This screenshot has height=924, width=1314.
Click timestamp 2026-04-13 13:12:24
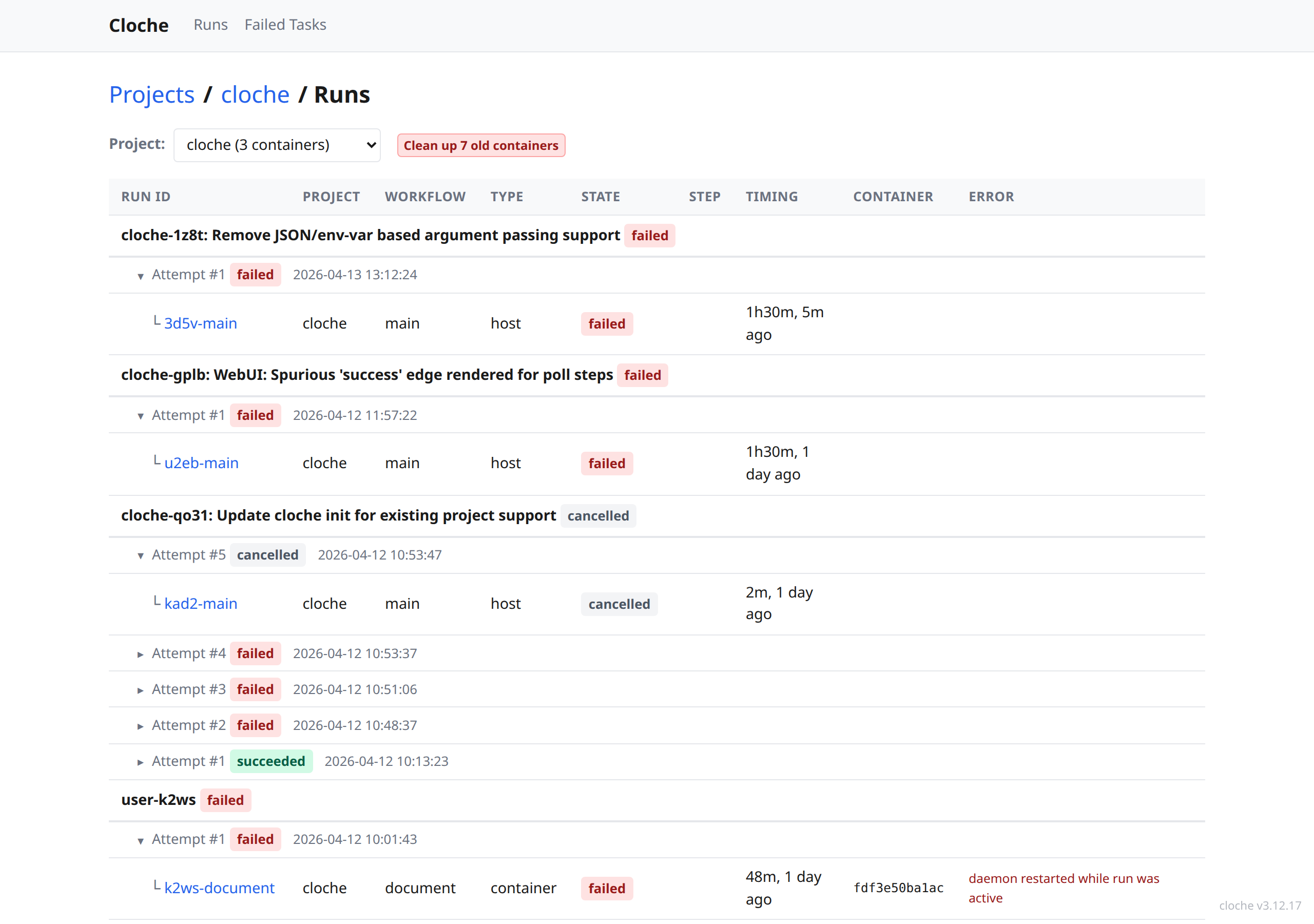[355, 275]
